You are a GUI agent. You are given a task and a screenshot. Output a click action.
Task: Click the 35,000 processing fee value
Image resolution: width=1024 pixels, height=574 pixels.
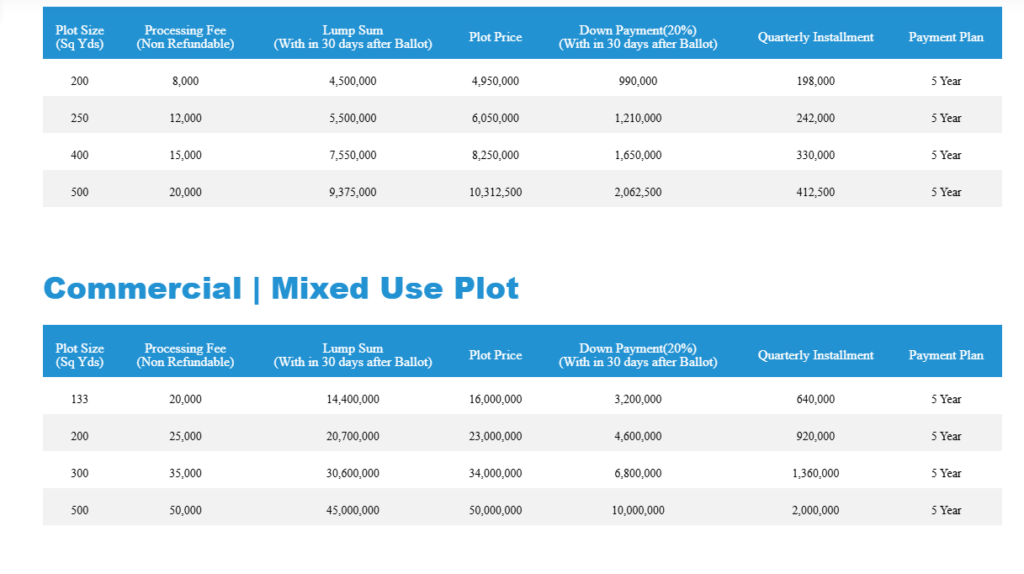(185, 473)
